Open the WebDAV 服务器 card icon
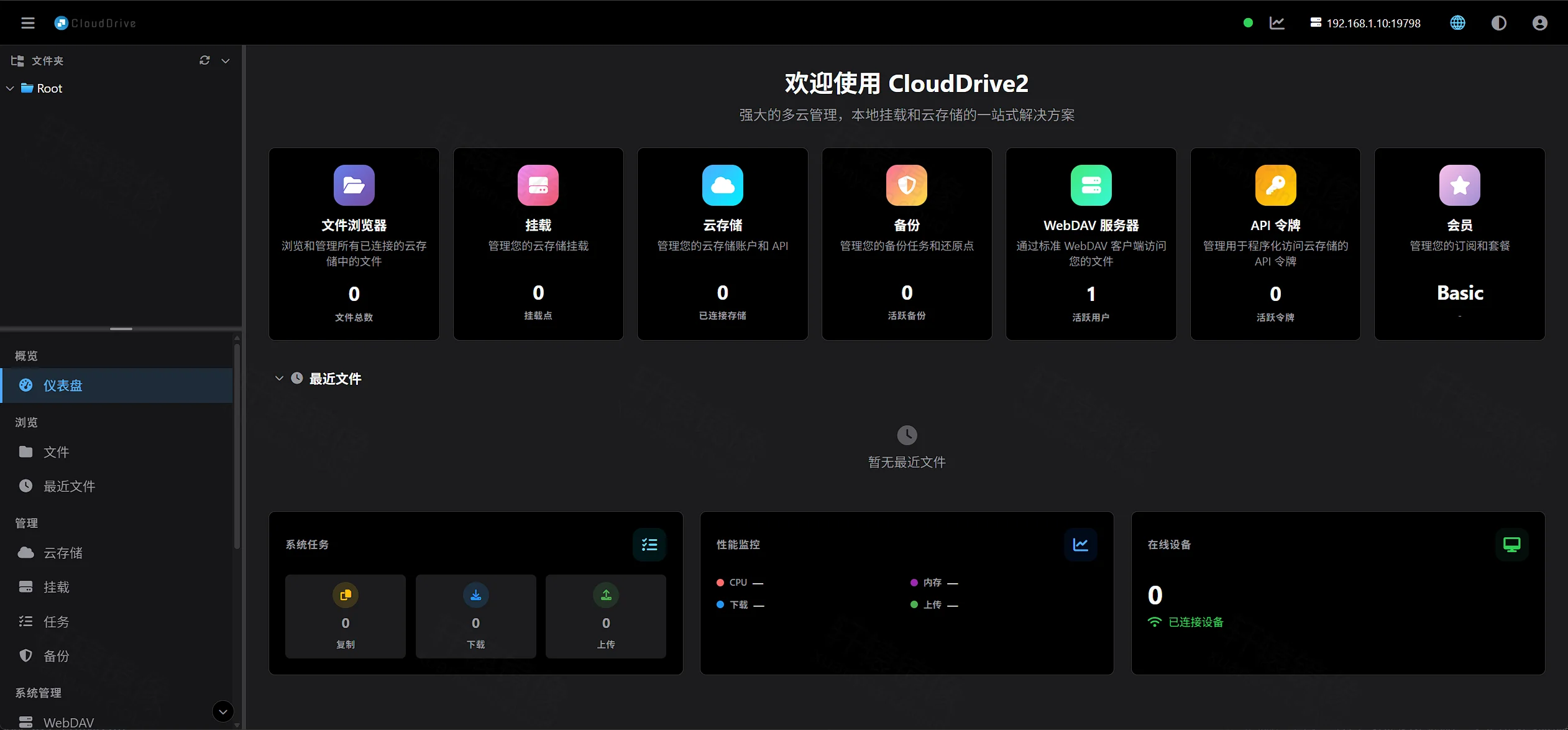This screenshot has width=1568, height=730. (x=1091, y=185)
